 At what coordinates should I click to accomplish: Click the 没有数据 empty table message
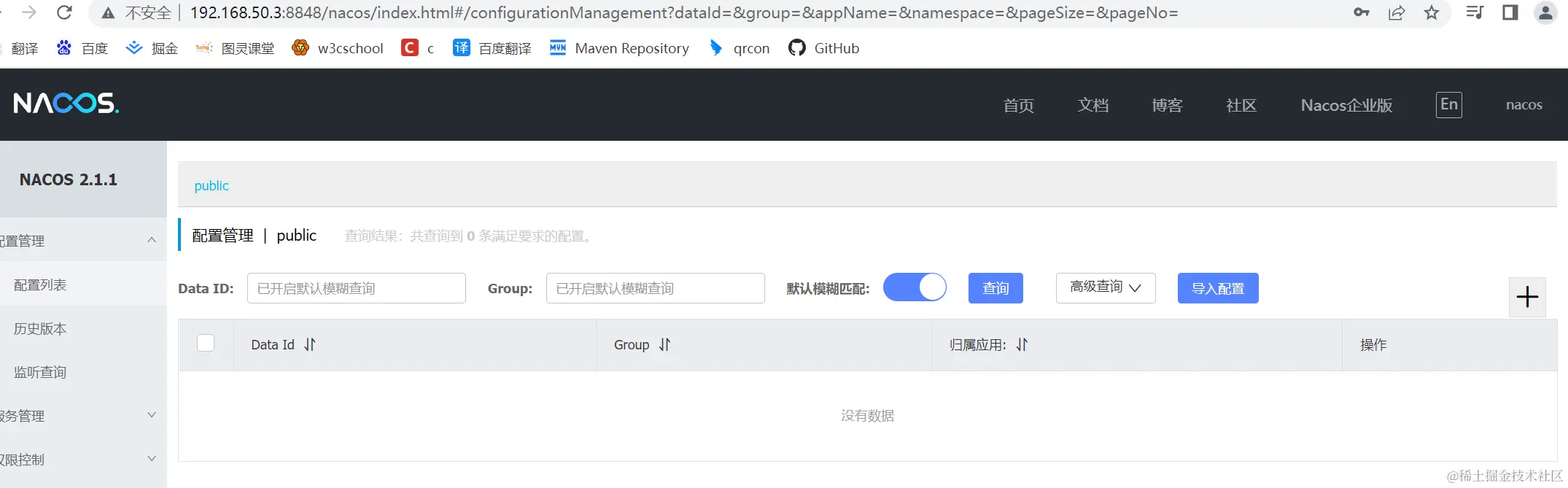point(867,415)
